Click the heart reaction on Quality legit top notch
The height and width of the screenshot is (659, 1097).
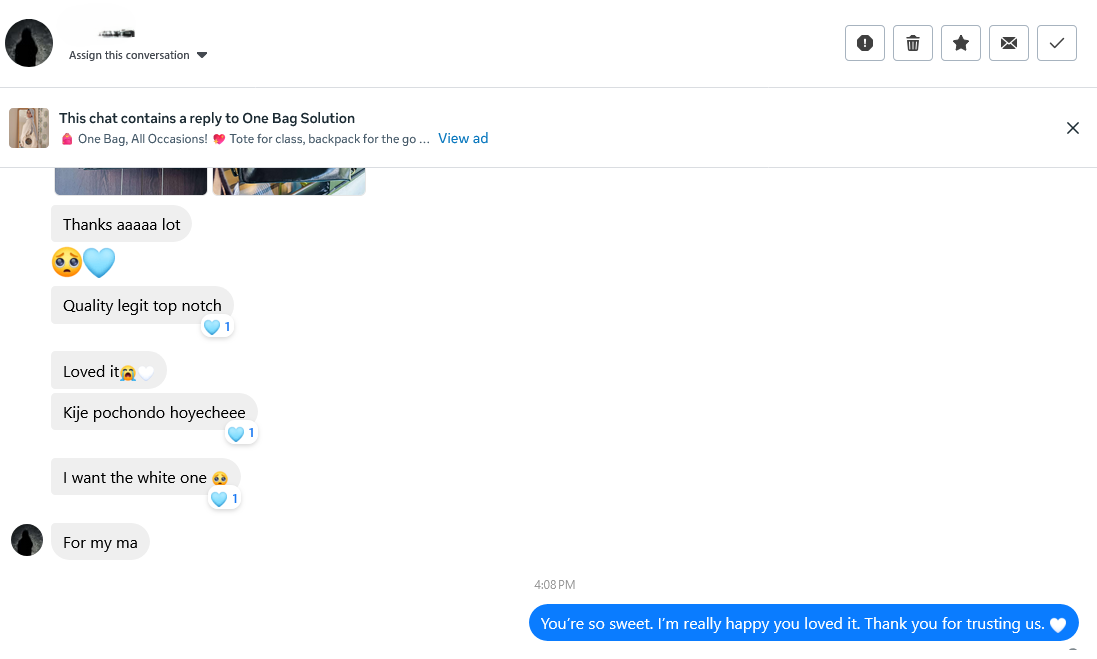click(217, 327)
